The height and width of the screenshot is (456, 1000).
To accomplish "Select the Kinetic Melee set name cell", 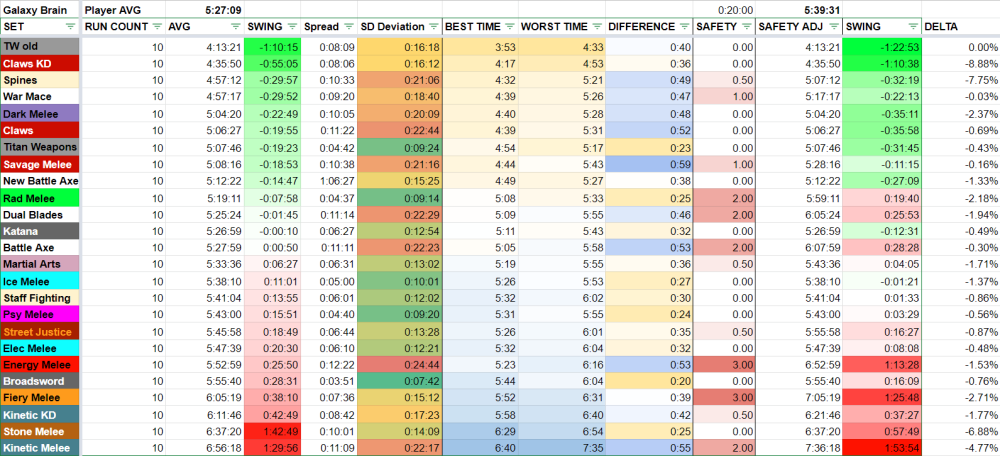I will pyautogui.click(x=40, y=447).
